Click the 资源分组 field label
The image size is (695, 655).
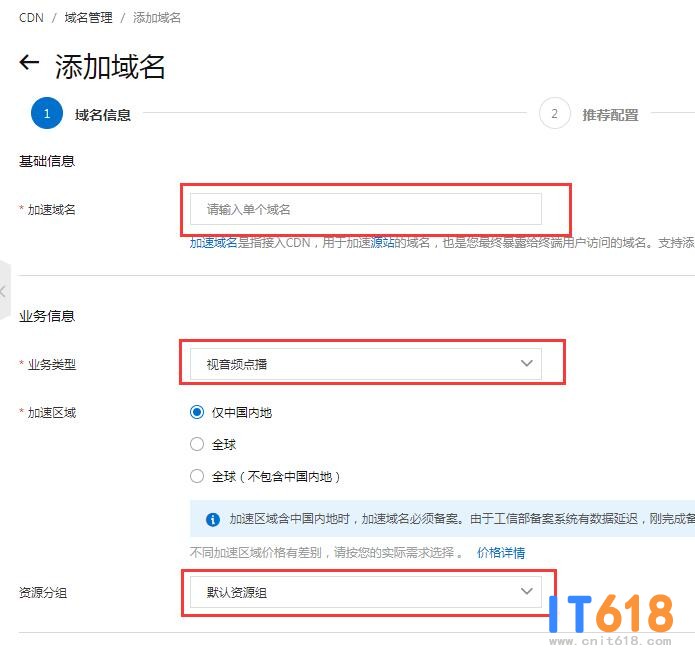[43, 593]
